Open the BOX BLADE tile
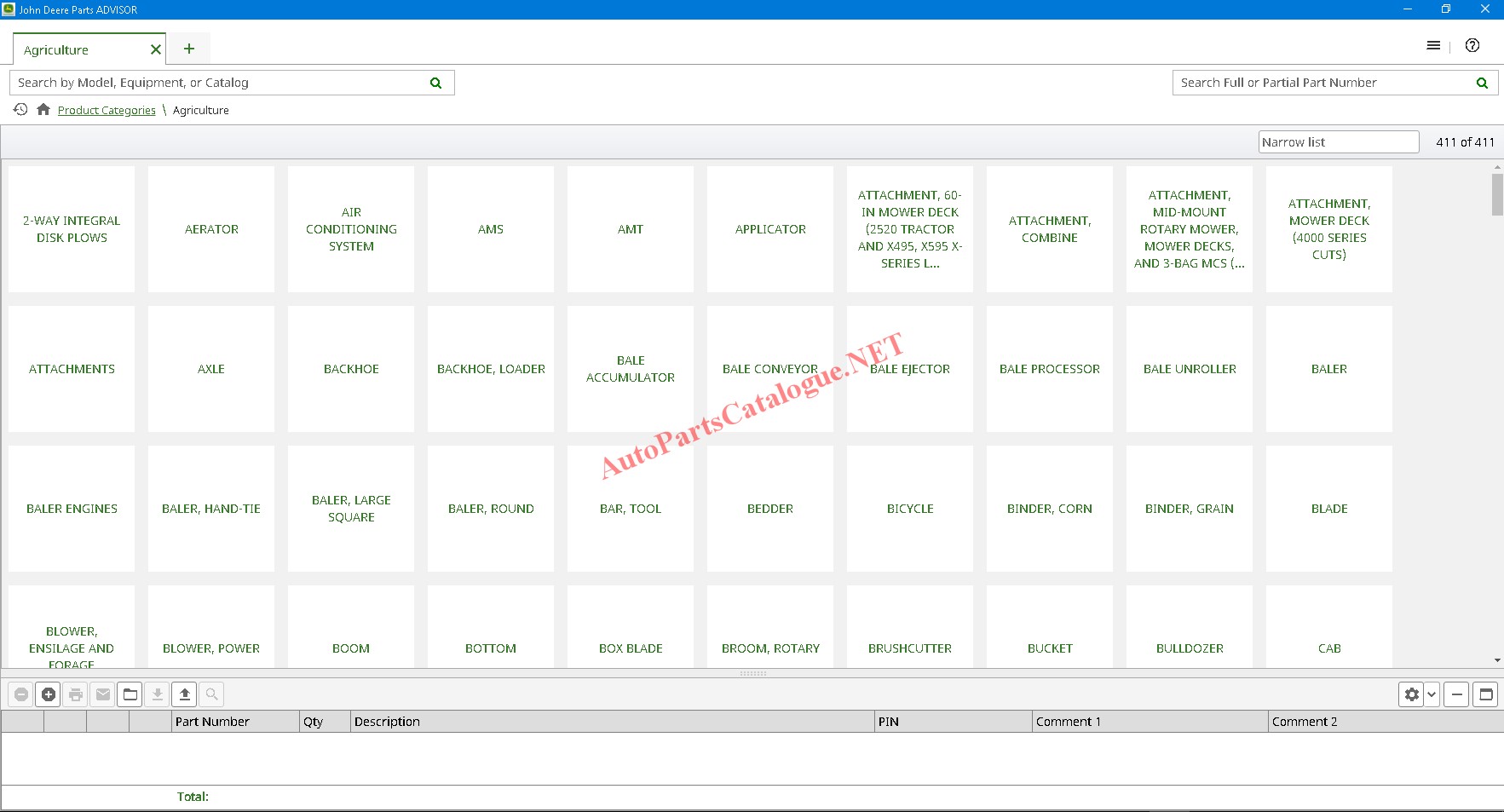The image size is (1504, 812). pyautogui.click(x=631, y=626)
